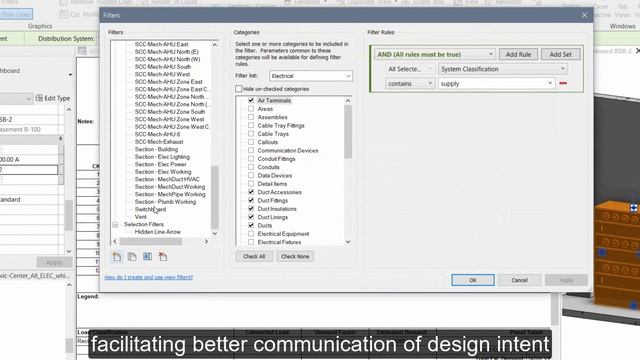Click the Add Rule button
Screen dimensions: 640x360
pos(518,54)
